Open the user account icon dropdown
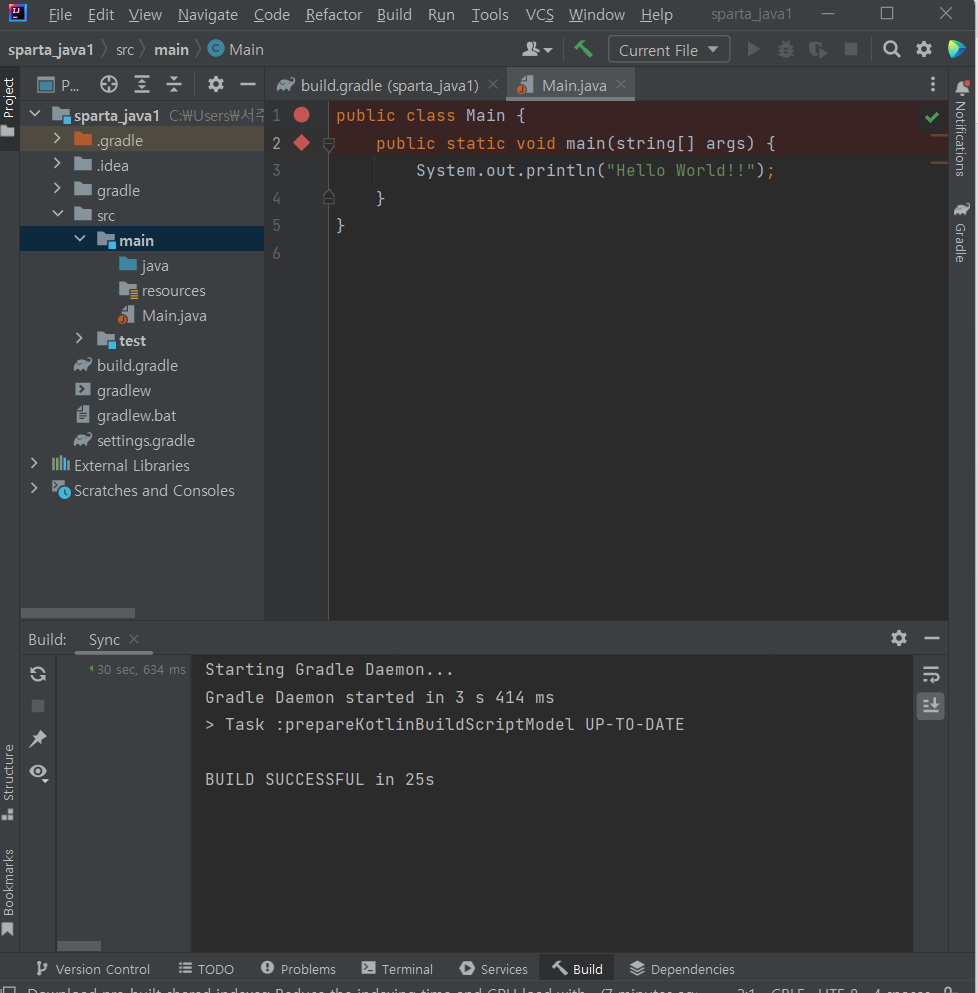The image size is (978, 993). coord(537,49)
